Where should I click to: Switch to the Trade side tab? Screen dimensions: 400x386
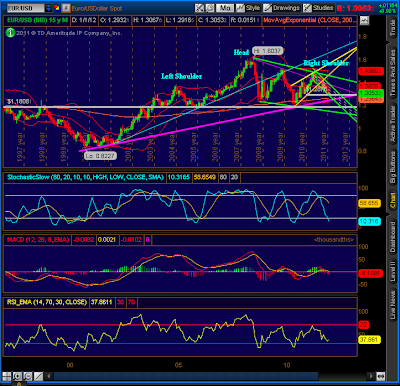point(393,27)
